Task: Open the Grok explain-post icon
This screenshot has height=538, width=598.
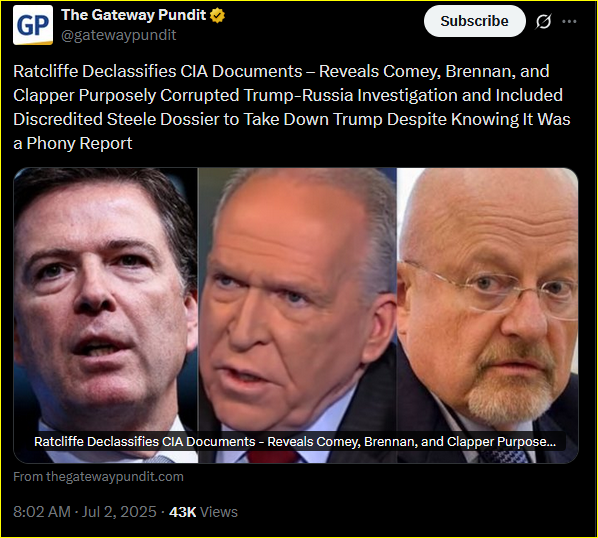Action: point(543,21)
